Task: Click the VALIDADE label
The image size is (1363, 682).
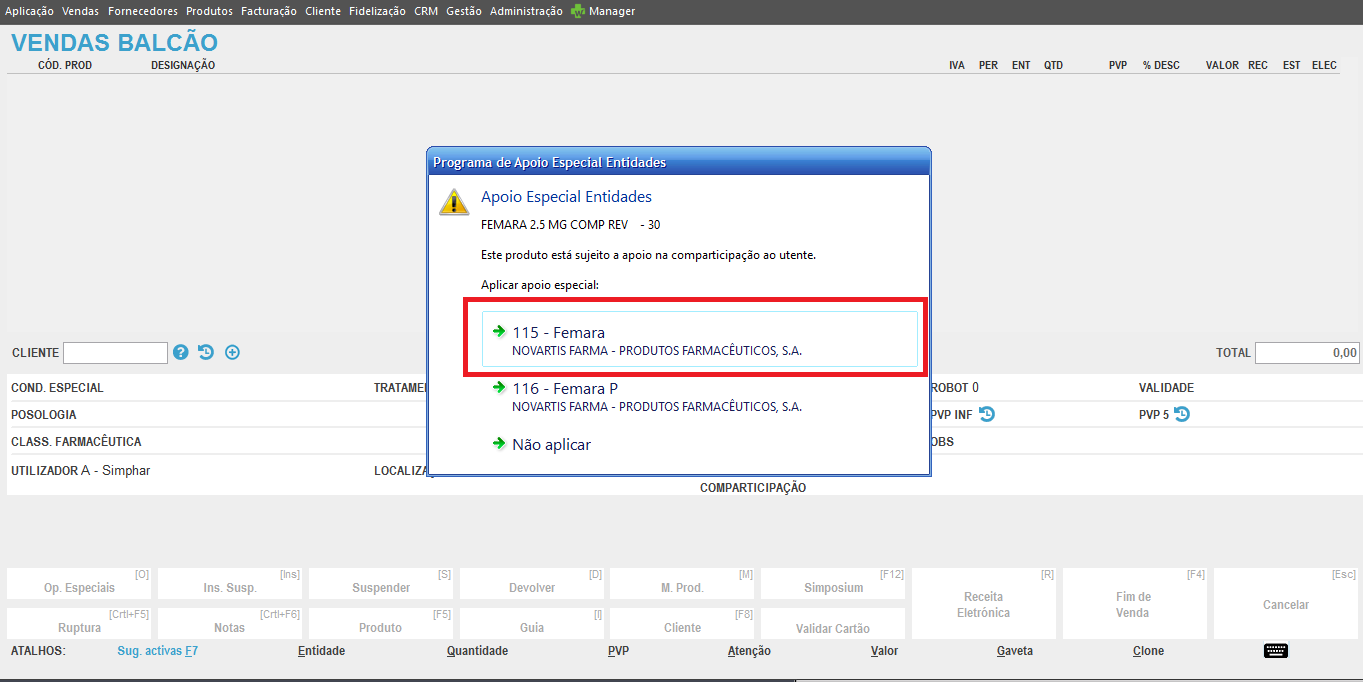Action: pos(1166,388)
